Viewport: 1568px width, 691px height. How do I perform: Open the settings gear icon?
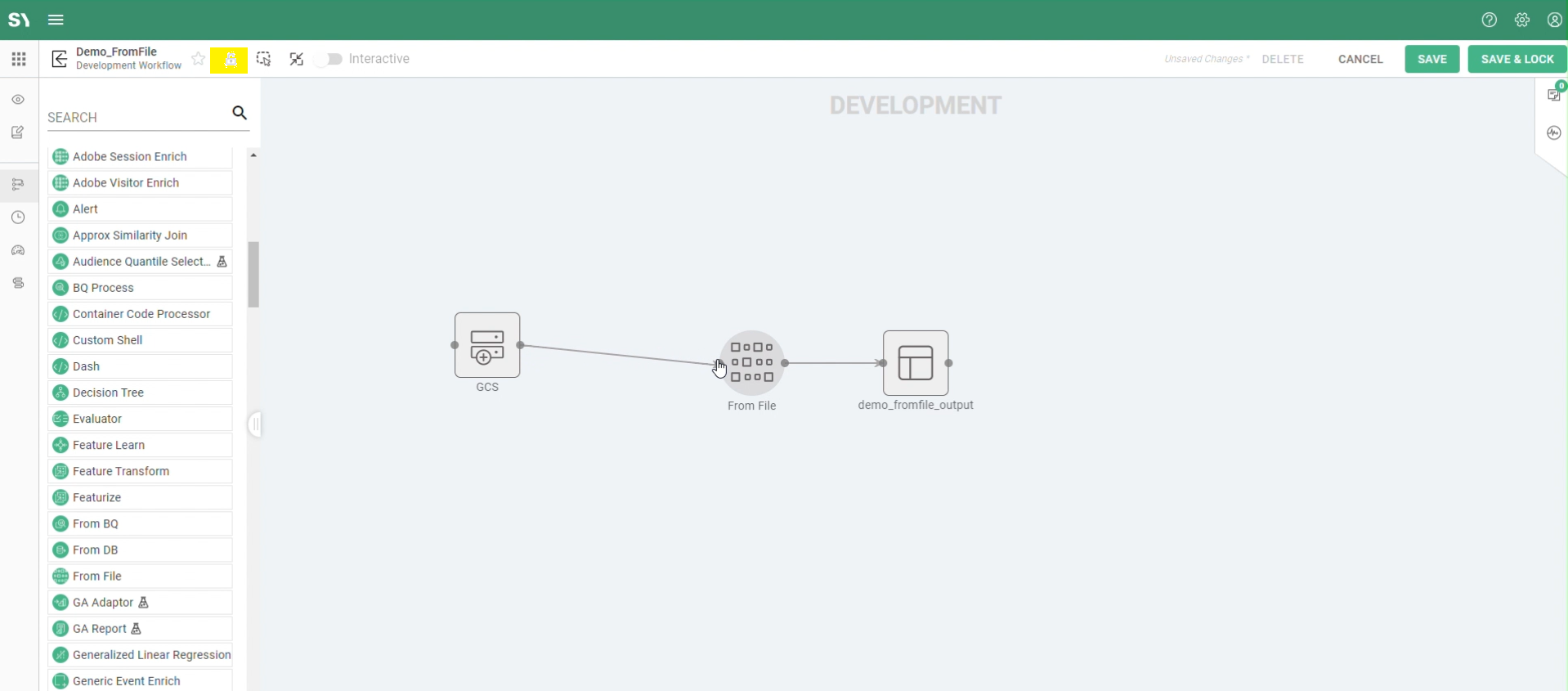1521,20
